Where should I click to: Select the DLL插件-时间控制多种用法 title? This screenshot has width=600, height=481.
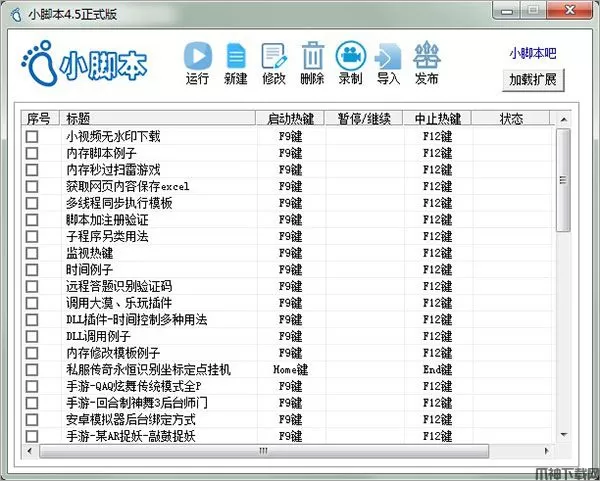coord(137,320)
